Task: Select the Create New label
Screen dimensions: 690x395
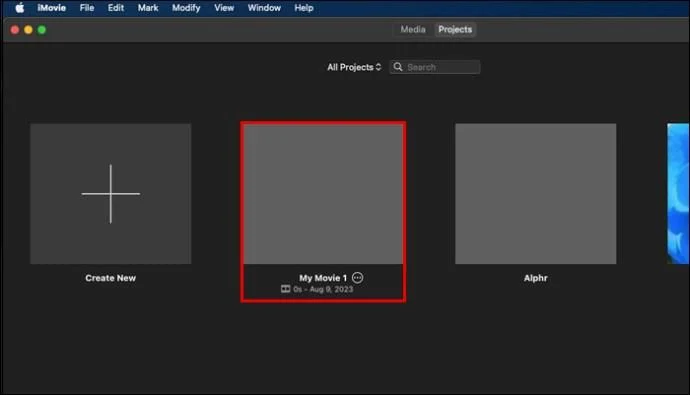Action: click(x=110, y=278)
